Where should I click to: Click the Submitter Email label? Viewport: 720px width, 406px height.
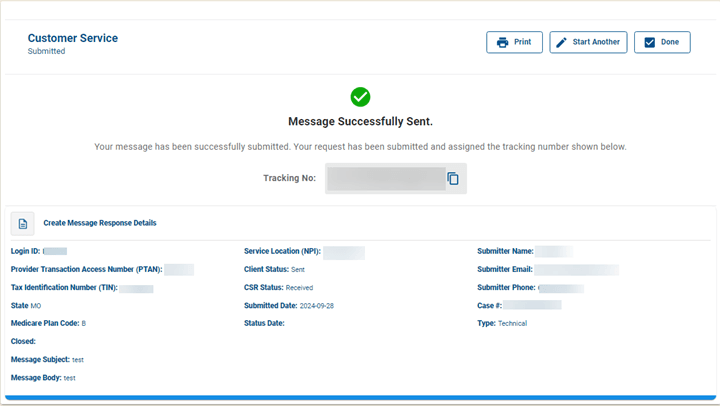505,269
